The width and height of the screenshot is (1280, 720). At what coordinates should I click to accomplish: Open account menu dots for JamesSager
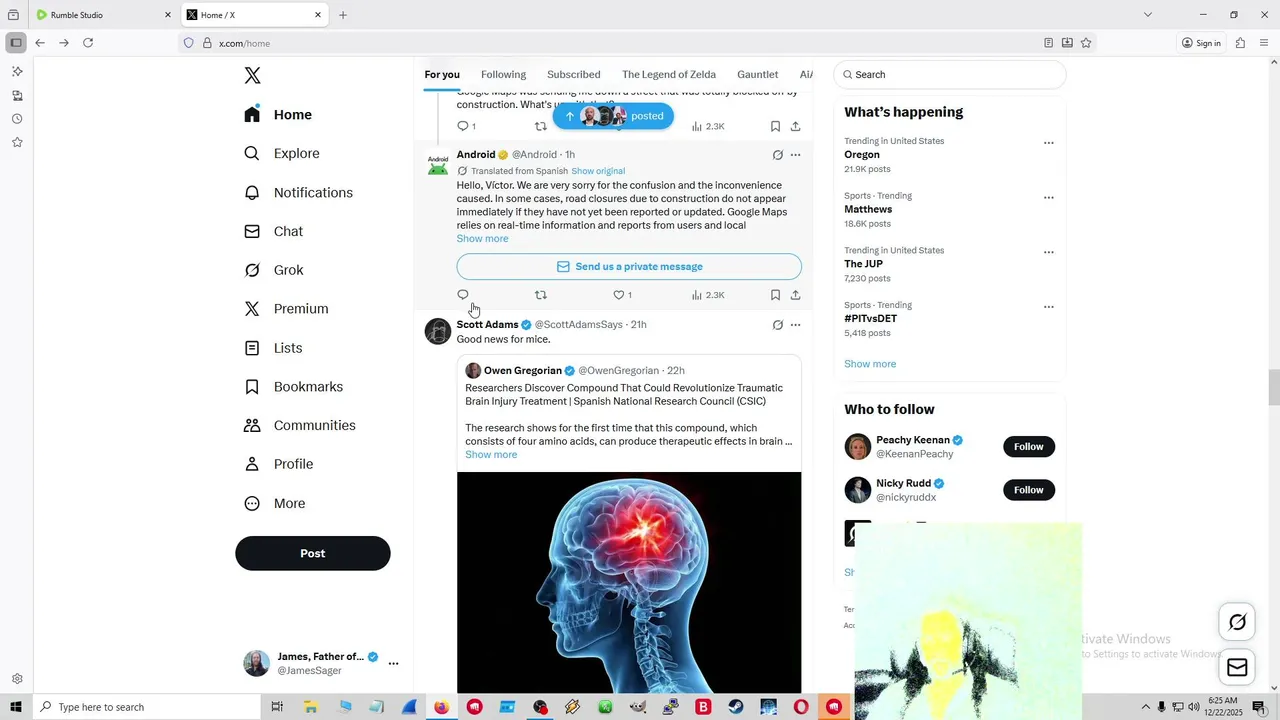click(393, 664)
